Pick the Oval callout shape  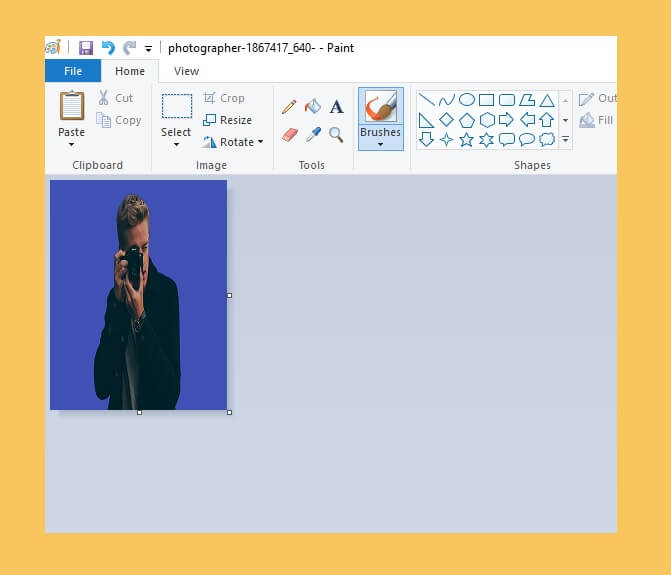527,139
